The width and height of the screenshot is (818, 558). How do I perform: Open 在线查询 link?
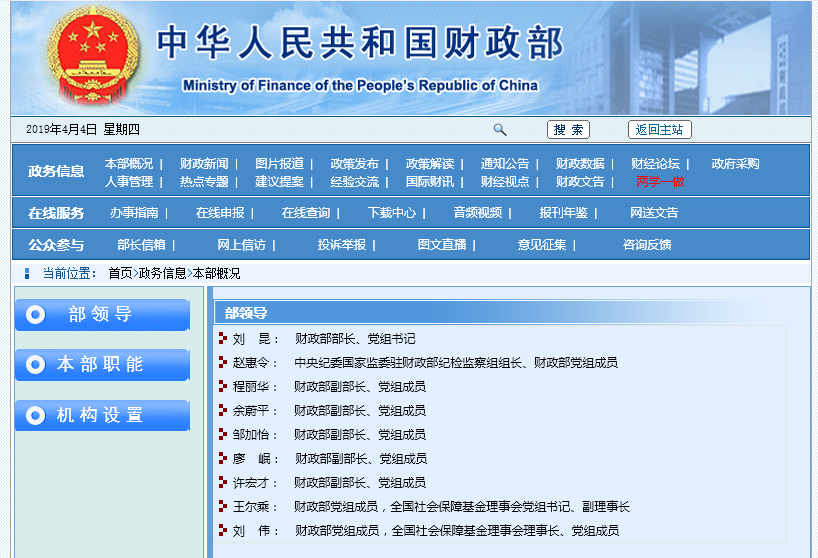306,213
